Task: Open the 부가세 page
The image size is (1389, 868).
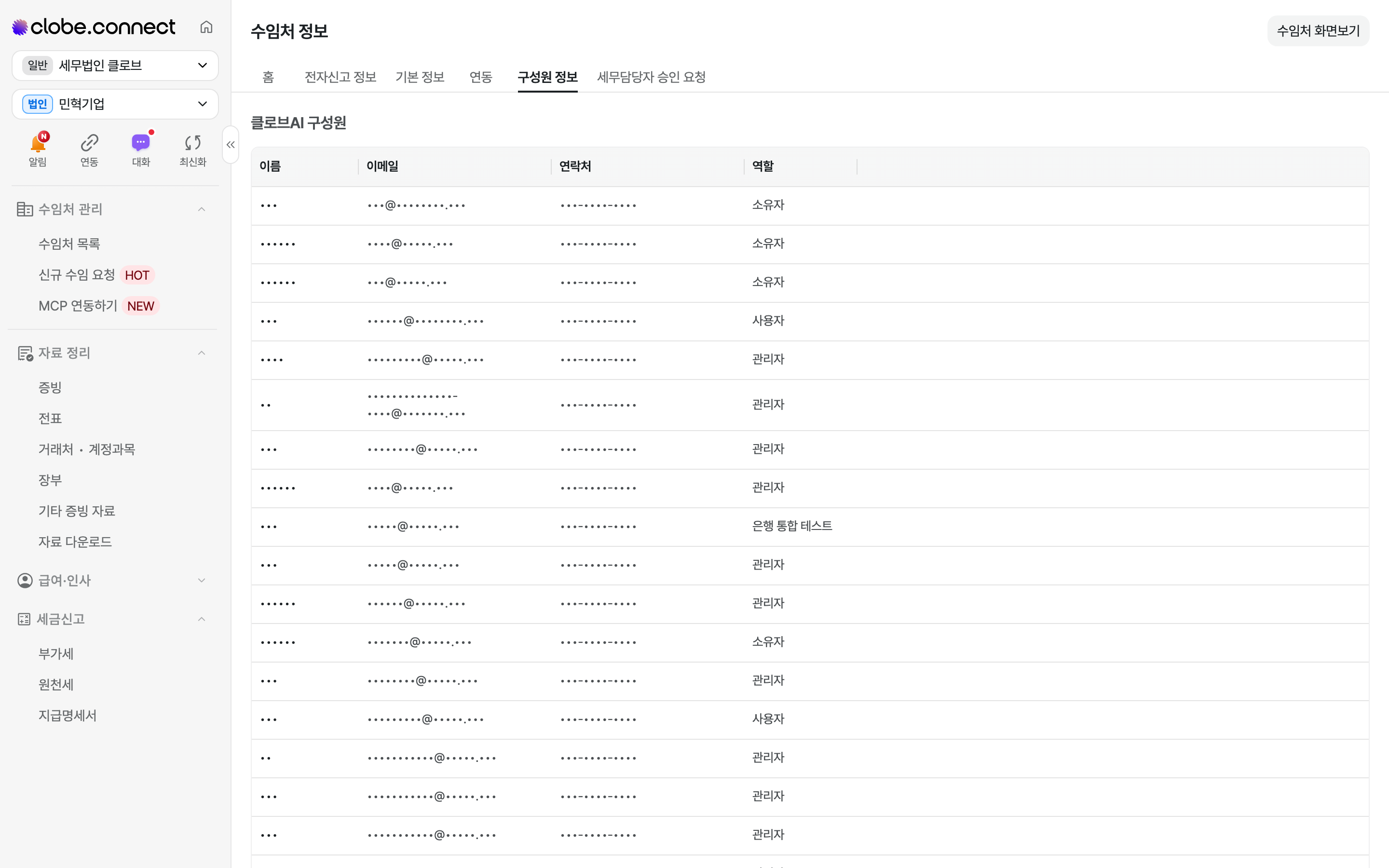Action: pyautogui.click(x=55, y=654)
